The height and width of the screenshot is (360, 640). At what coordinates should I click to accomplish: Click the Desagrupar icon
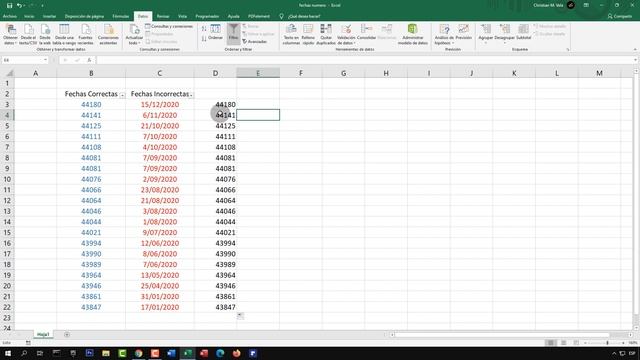coord(504,33)
